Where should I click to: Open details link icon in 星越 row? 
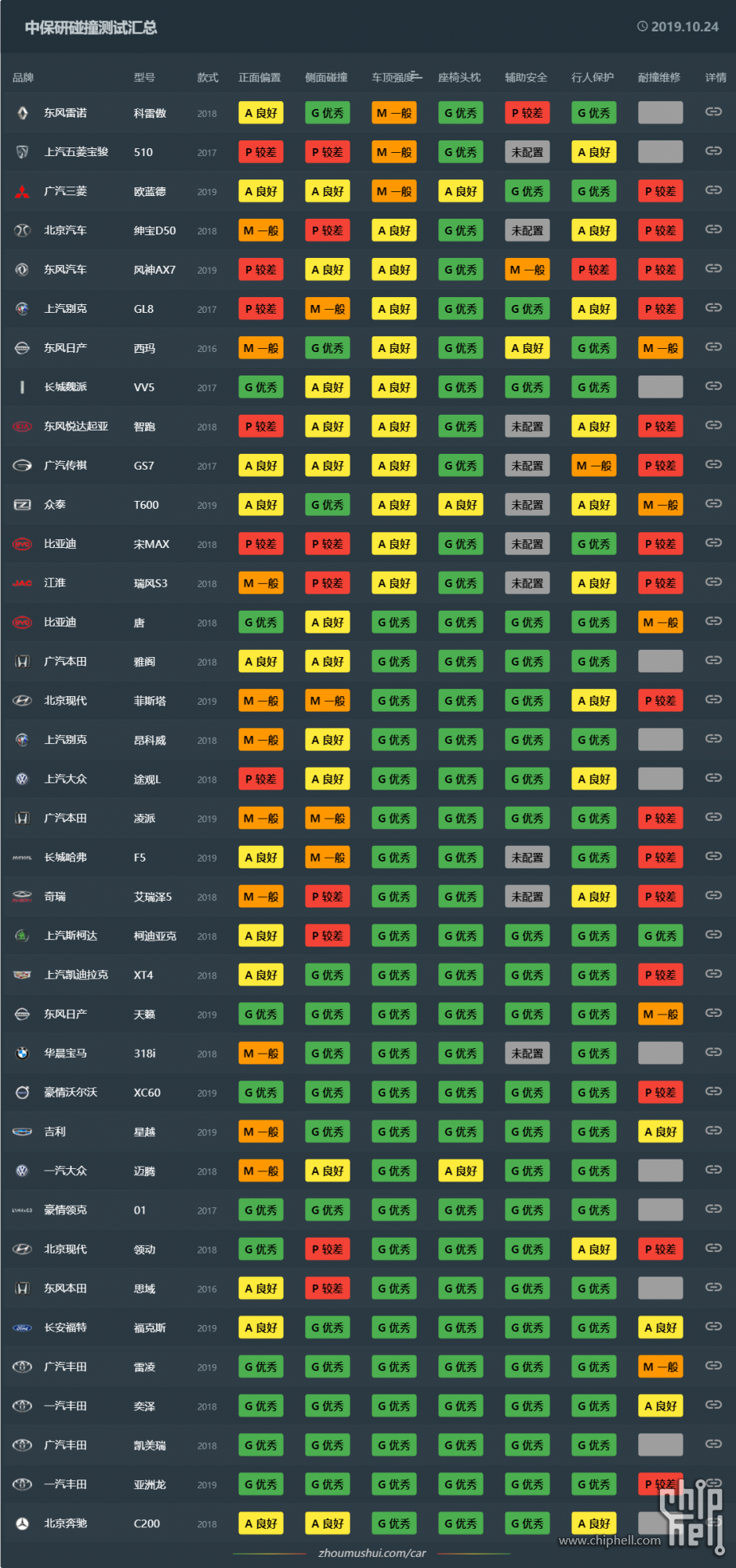coord(713,1131)
